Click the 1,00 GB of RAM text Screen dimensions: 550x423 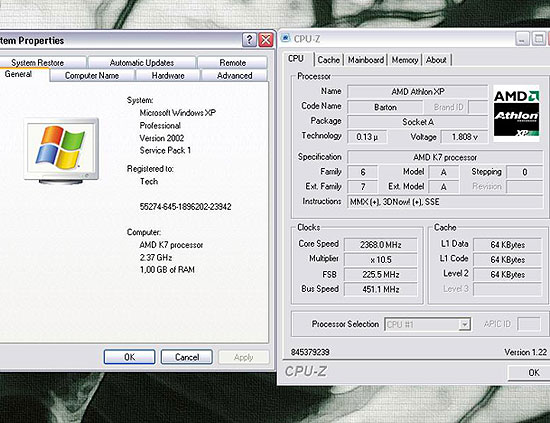tap(167, 270)
